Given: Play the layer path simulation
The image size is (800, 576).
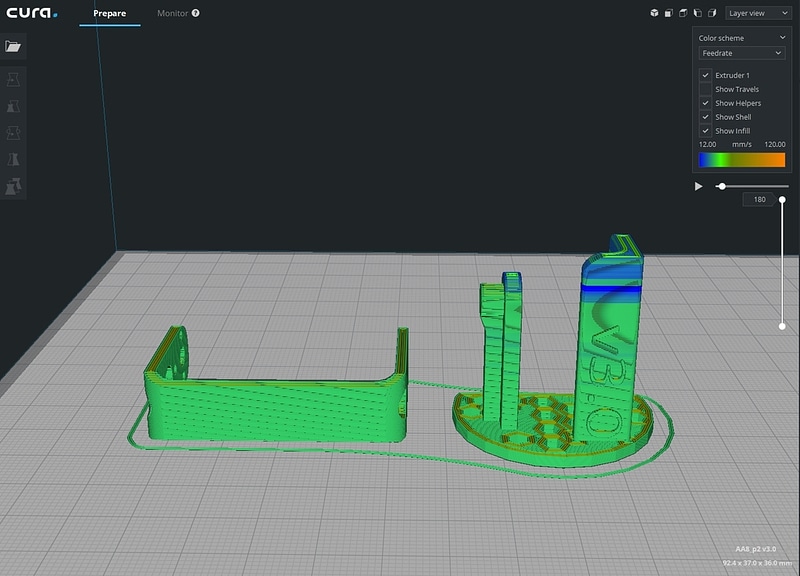Looking at the screenshot, I should pos(698,186).
